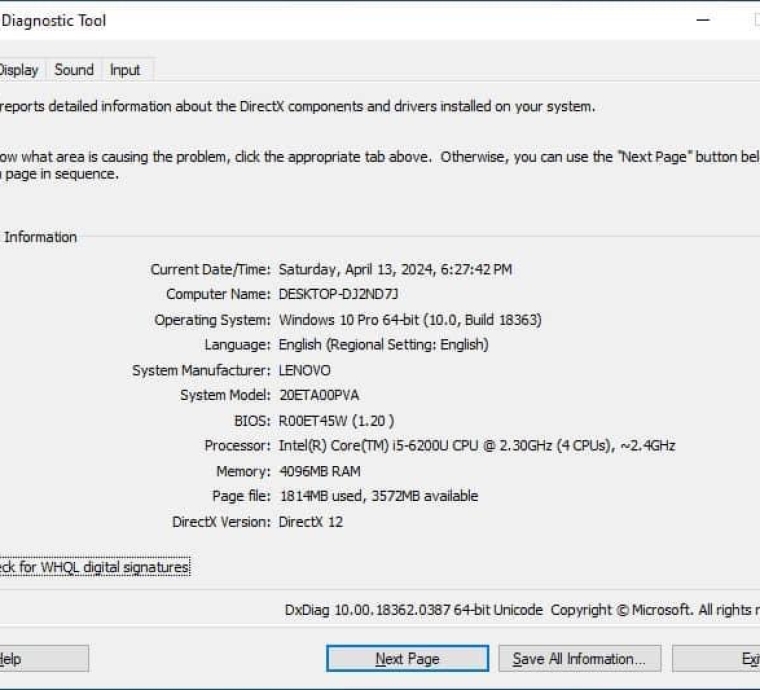The image size is (760, 690).
Task: Click the 4096MB RAM memory value
Action: [320, 471]
